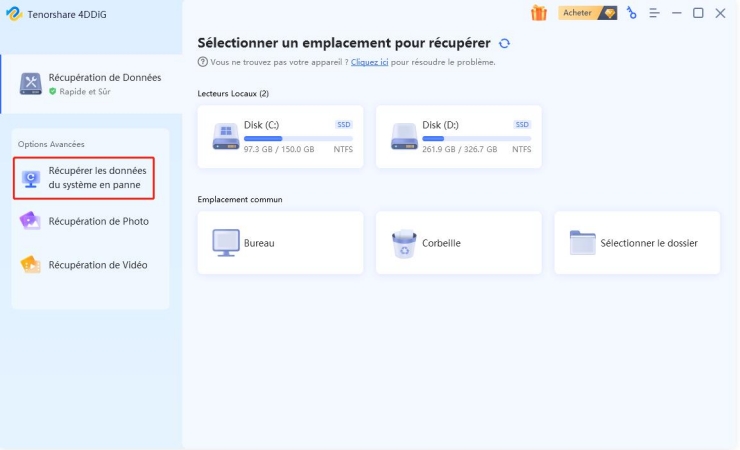Maximize the 4DDiG window
740x450 pixels.
click(698, 13)
